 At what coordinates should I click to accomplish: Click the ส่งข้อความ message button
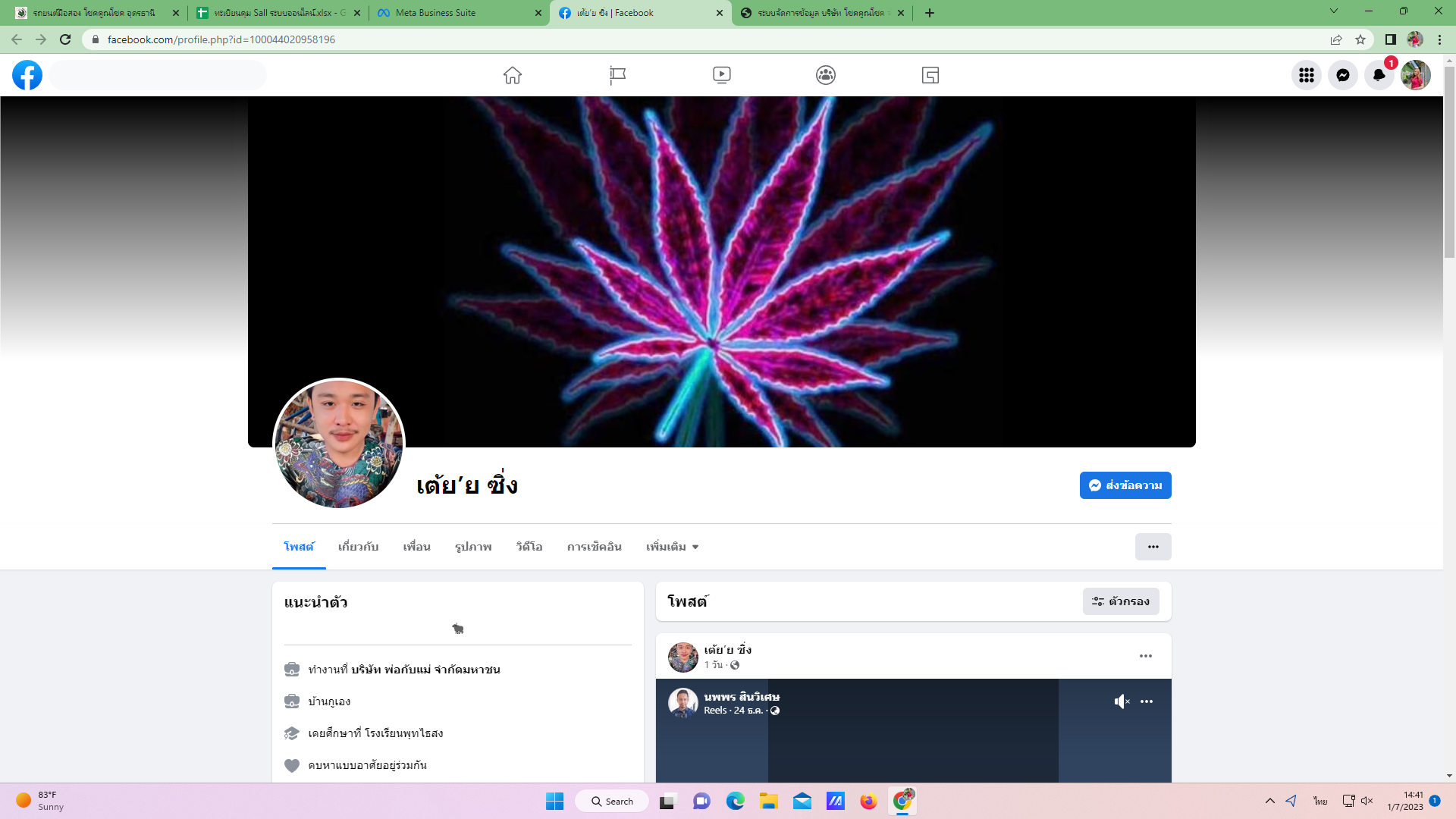click(x=1125, y=485)
